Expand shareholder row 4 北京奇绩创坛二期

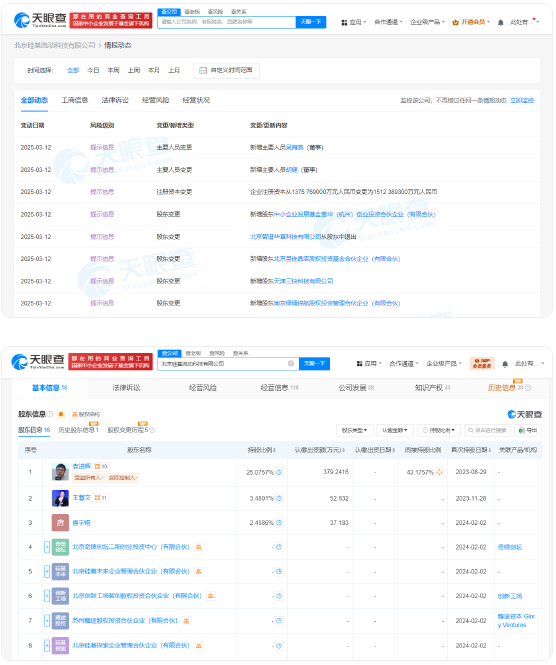point(47,548)
